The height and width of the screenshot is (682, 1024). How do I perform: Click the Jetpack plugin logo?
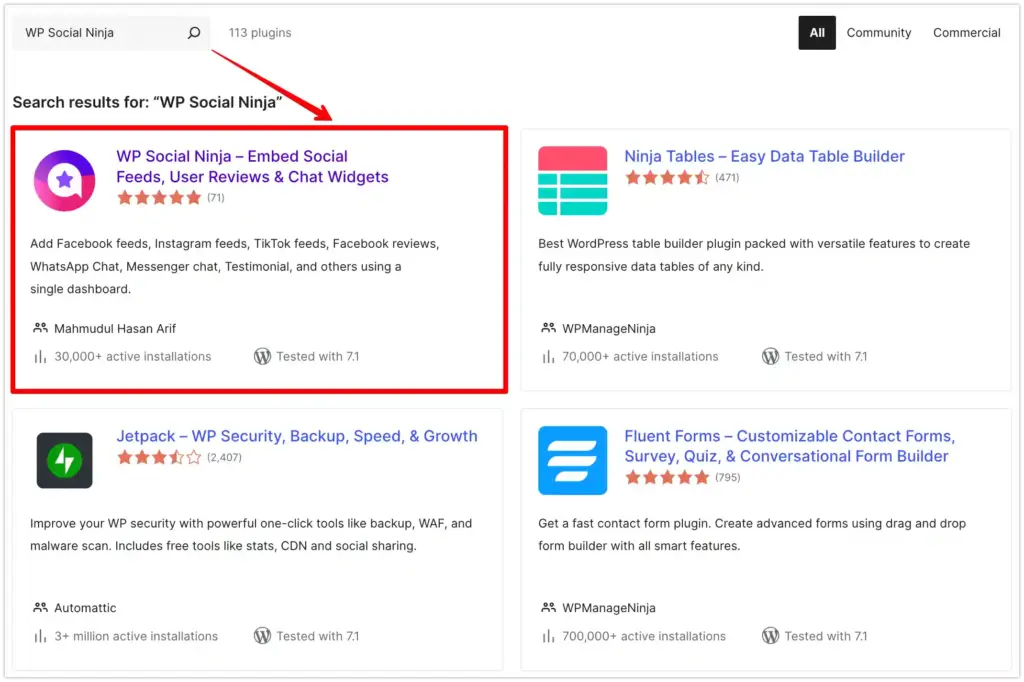[65, 460]
